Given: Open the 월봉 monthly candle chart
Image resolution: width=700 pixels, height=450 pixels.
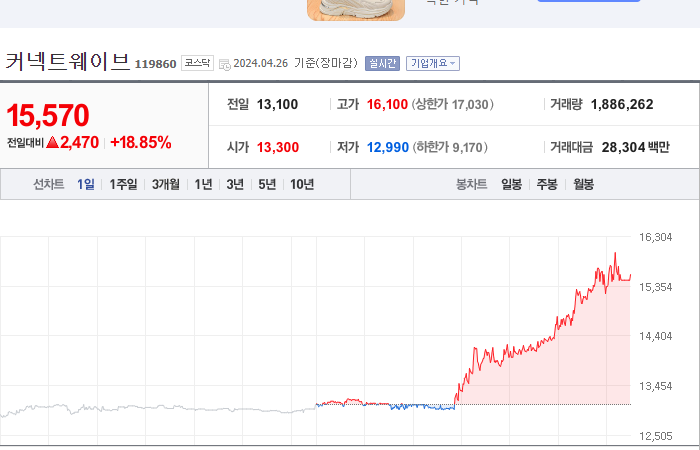Looking at the screenshot, I should click(x=583, y=184).
